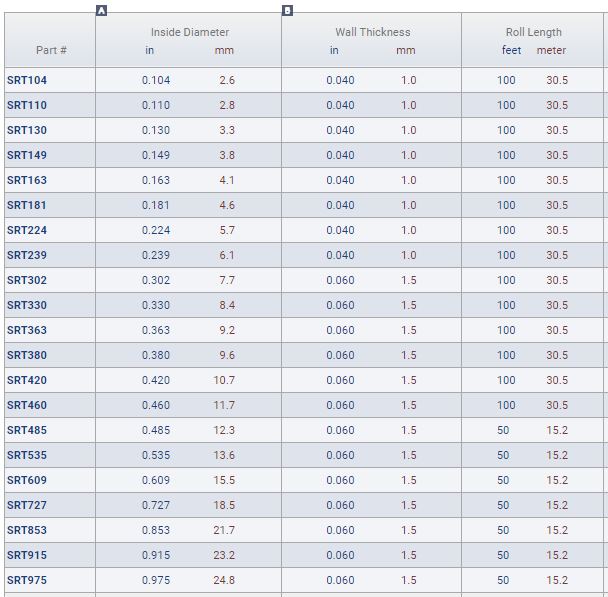This screenshot has height=597, width=608.
Task: Click the B dimension marker icon
Action: click(287, 10)
